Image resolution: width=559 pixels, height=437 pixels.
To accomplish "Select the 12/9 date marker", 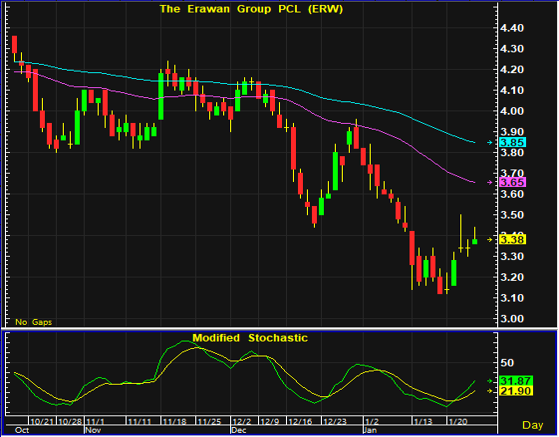I will pos(270,422).
